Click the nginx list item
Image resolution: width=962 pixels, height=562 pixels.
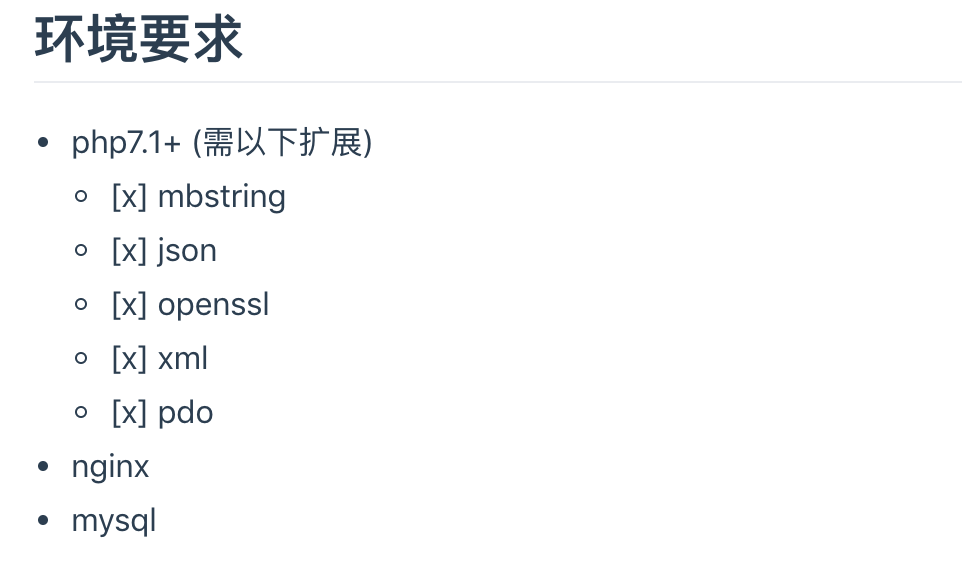[x=110, y=467]
